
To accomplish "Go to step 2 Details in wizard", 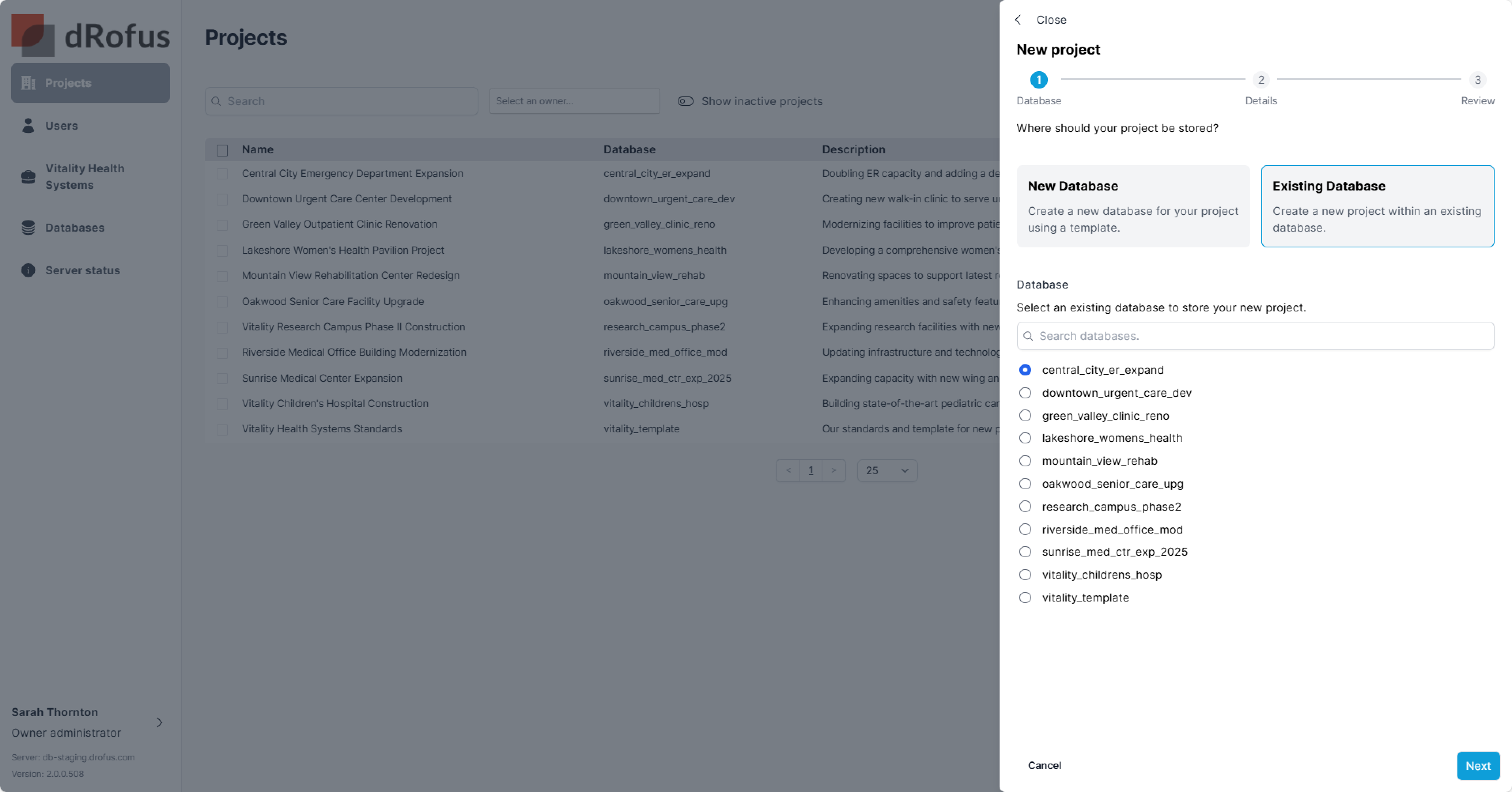I will pos(1261,80).
